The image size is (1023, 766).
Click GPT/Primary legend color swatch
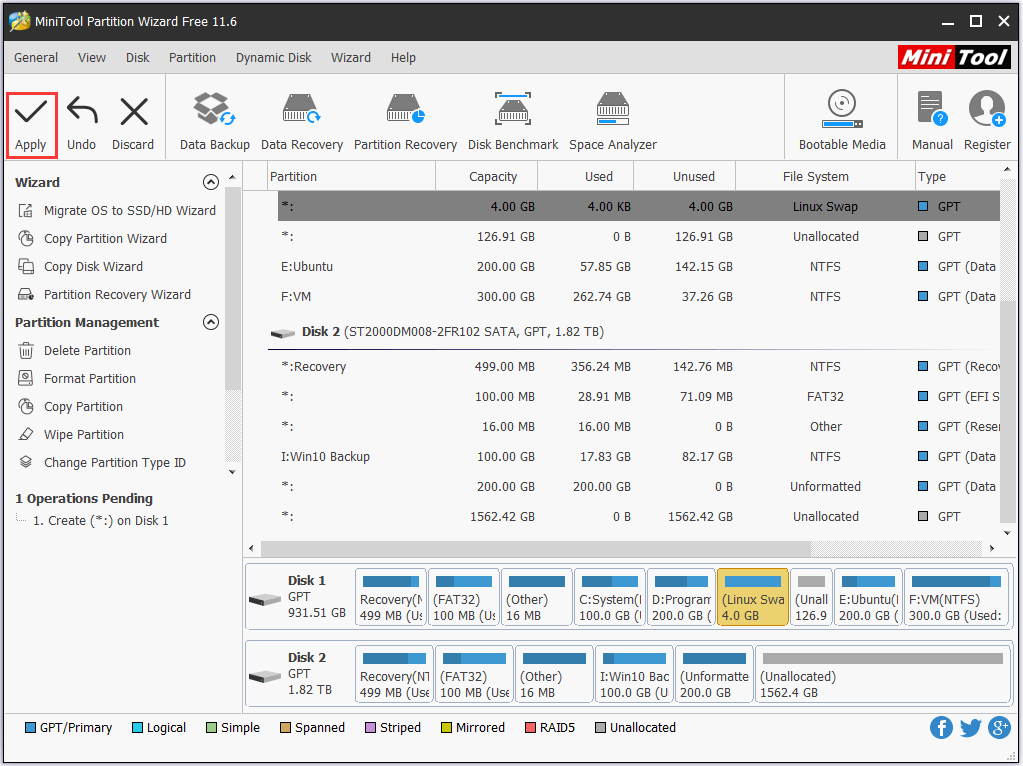tap(30, 728)
